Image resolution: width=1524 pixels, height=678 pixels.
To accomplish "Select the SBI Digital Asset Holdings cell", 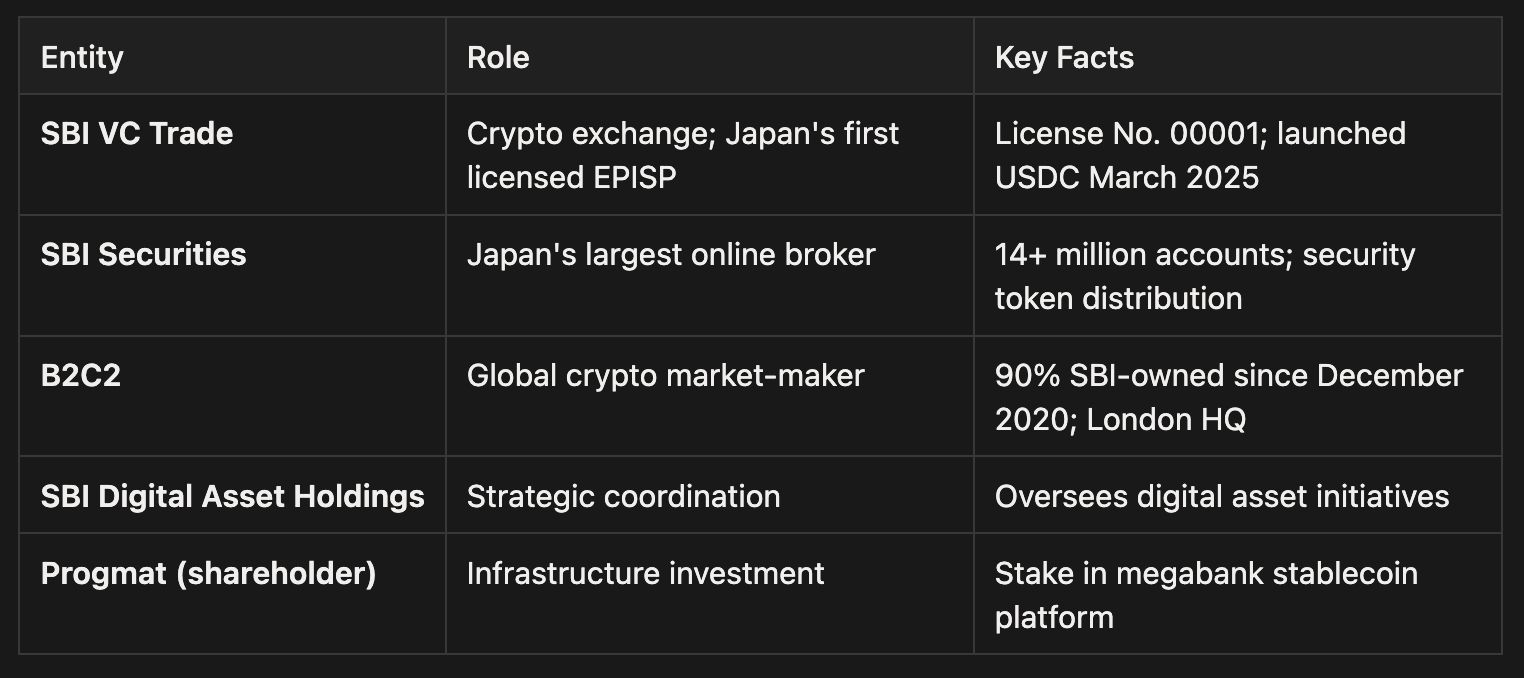I will pyautogui.click(x=232, y=496).
